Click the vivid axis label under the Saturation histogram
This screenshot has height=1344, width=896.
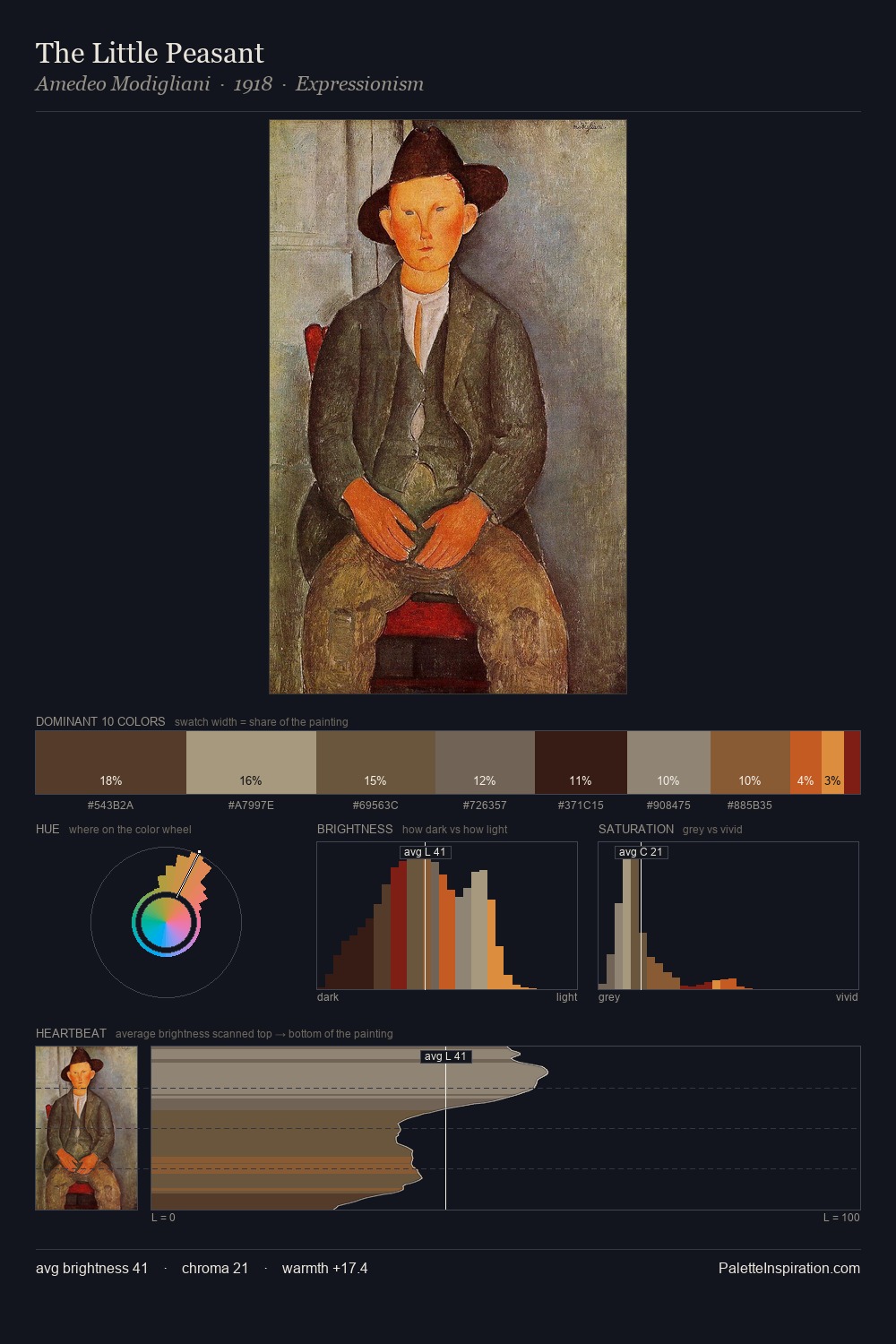847,997
